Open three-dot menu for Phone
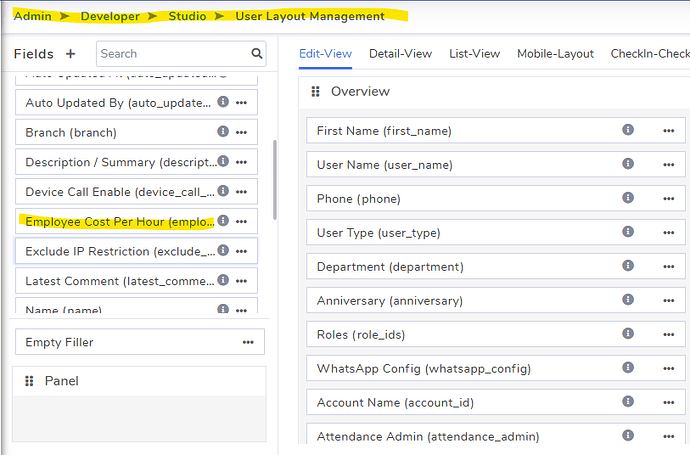690x455 pixels. pyautogui.click(x=668, y=198)
